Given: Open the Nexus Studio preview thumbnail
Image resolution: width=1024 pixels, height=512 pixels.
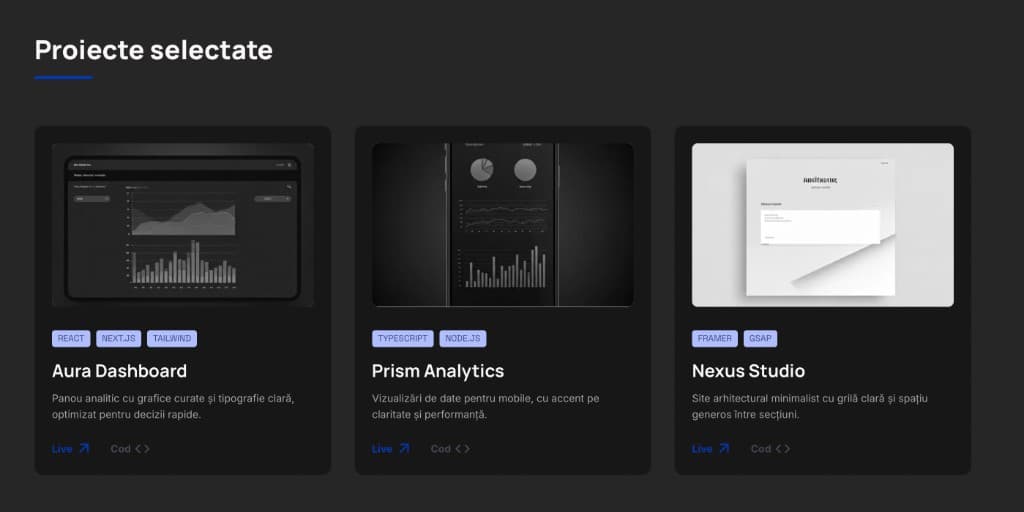Looking at the screenshot, I should tap(822, 224).
